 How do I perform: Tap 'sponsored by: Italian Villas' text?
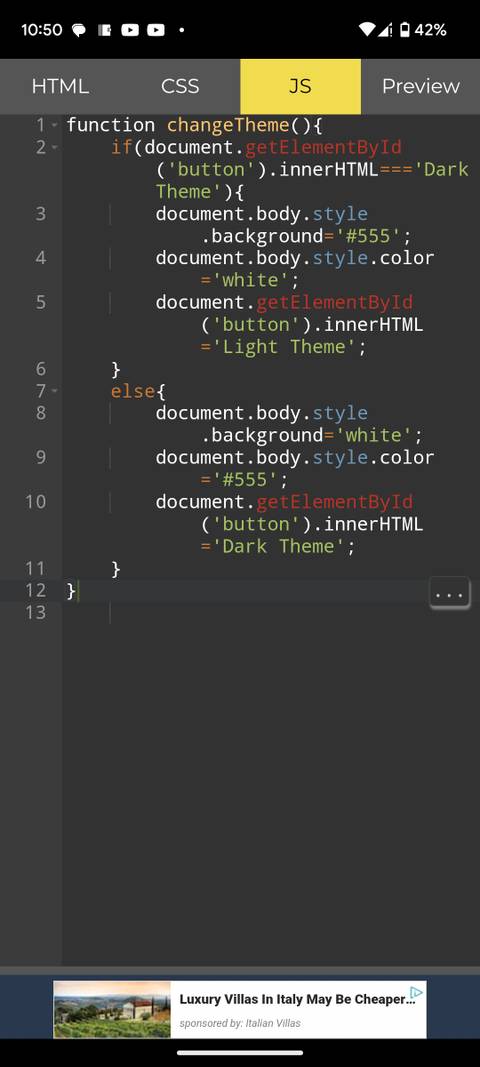pyautogui.click(x=240, y=1023)
